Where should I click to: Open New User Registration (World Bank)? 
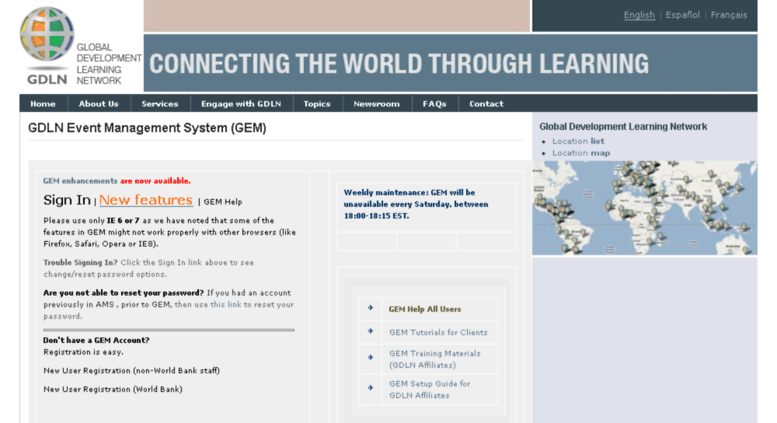pos(112,389)
